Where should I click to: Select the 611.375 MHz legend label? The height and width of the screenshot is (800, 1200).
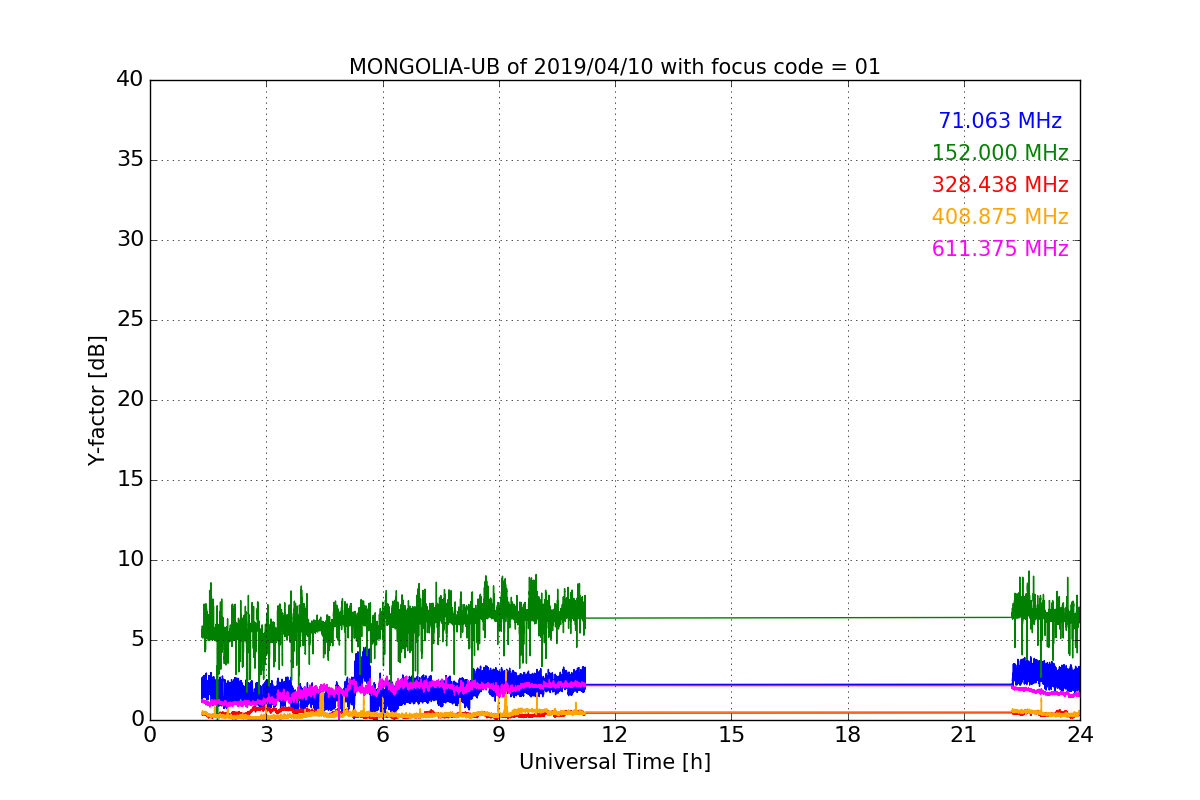(x=1000, y=249)
